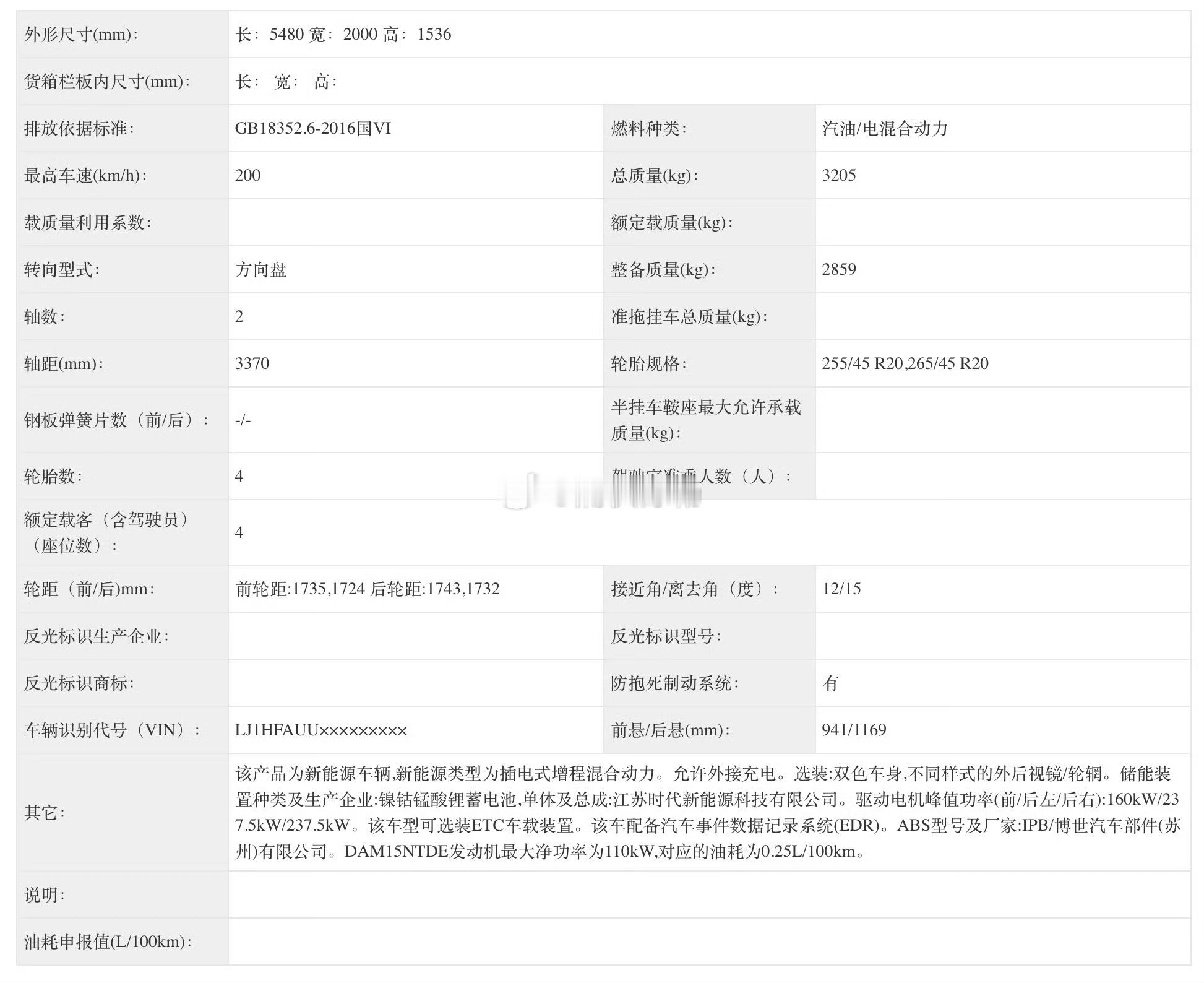Image resolution: width=1204 pixels, height=983 pixels.
Task: Select the max speed value 200
Action: point(248,175)
